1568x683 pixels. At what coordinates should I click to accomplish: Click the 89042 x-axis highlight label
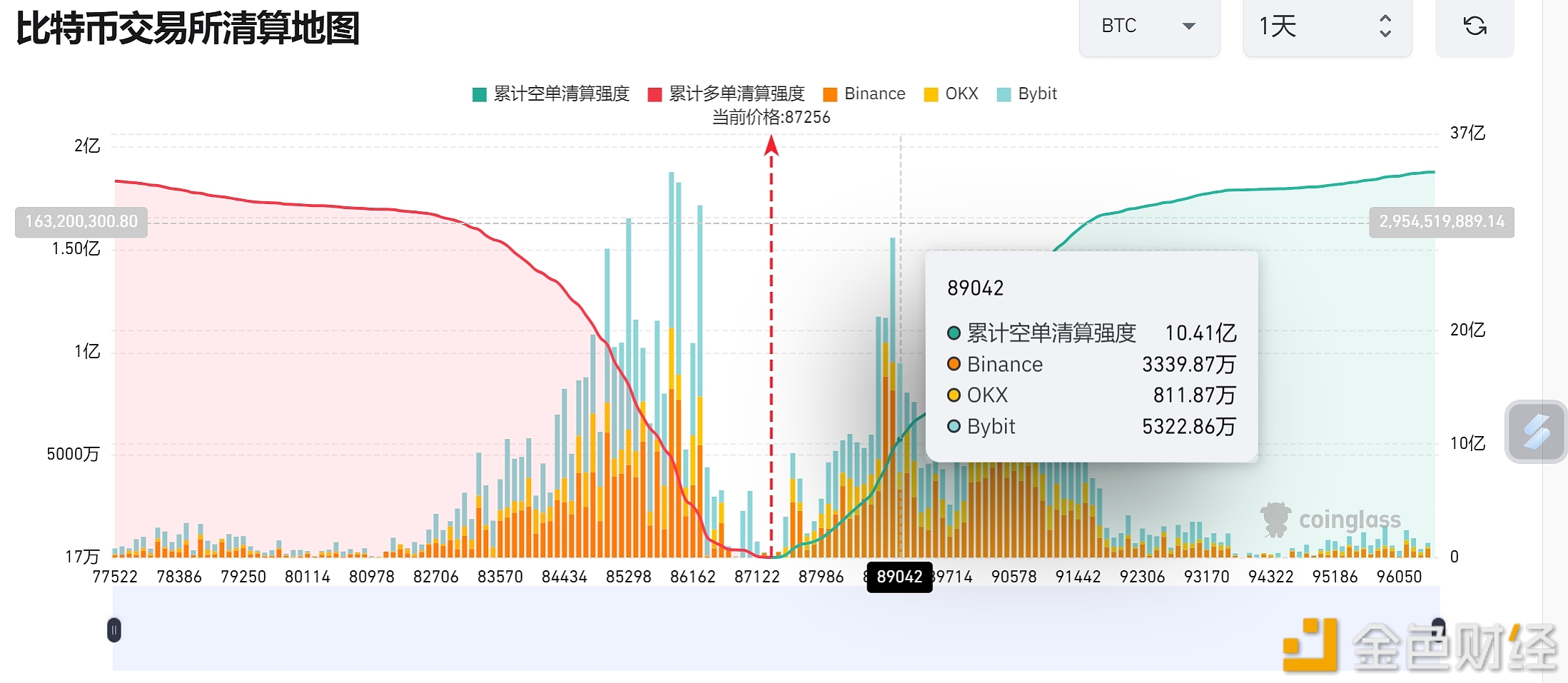tap(899, 577)
